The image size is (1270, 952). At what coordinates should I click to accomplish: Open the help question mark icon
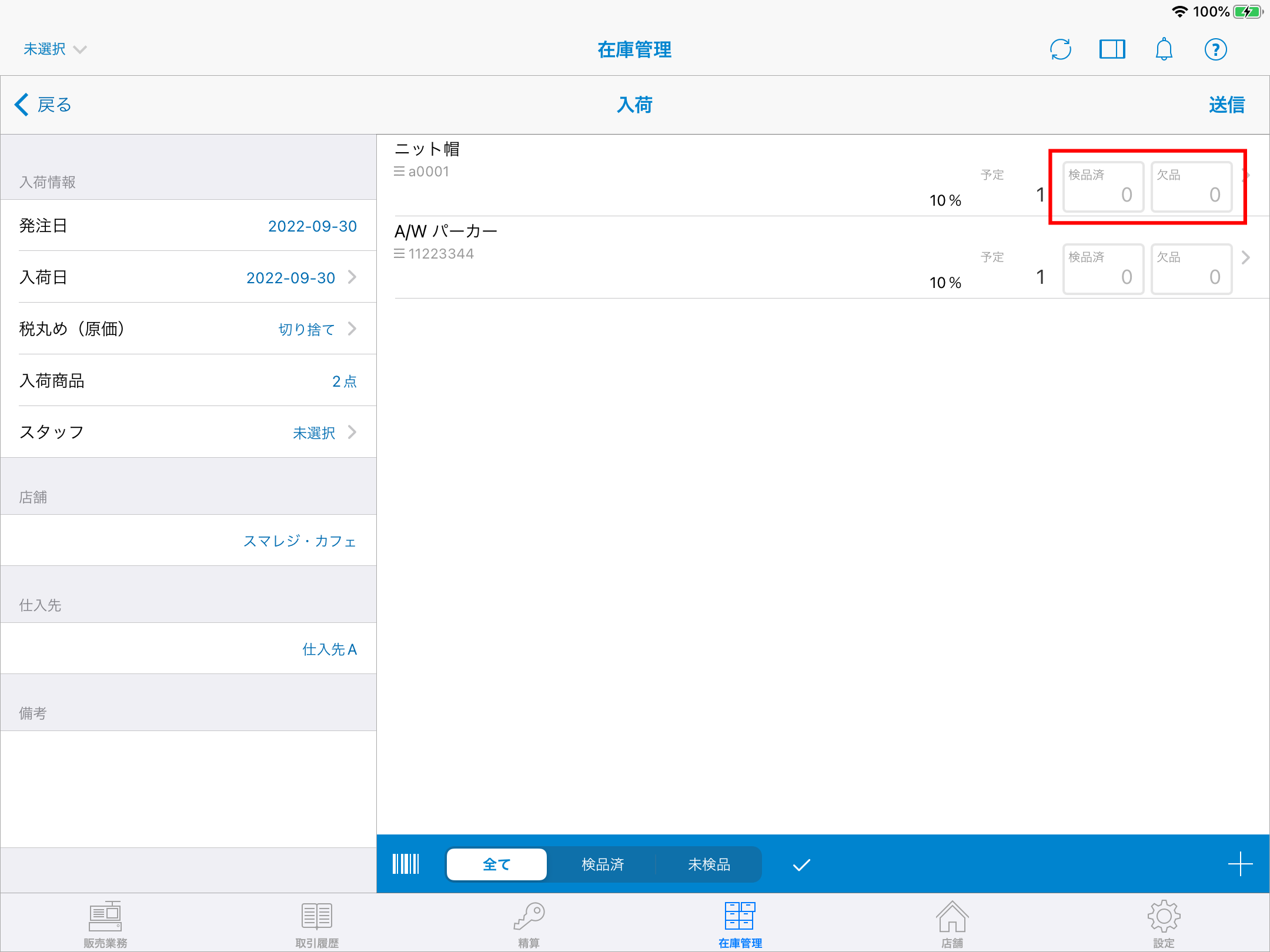(x=1215, y=49)
